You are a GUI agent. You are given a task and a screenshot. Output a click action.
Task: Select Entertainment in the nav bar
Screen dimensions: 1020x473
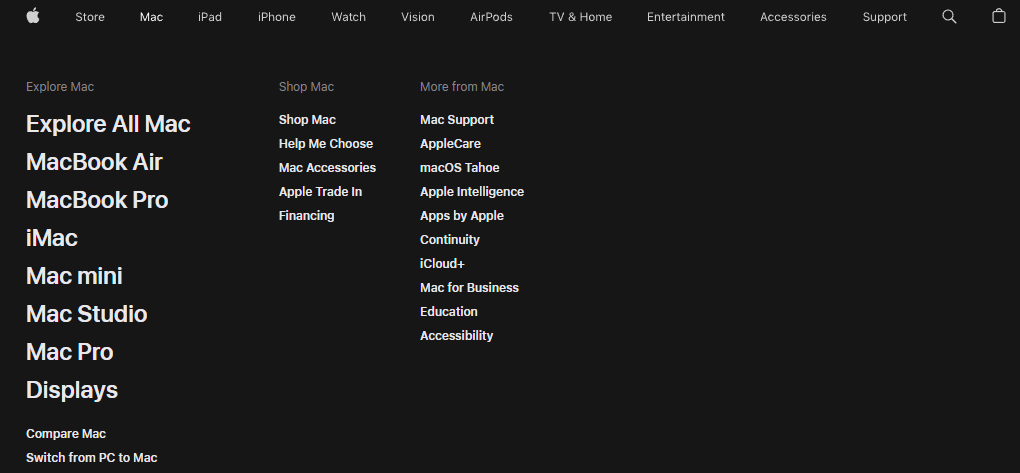coord(686,17)
